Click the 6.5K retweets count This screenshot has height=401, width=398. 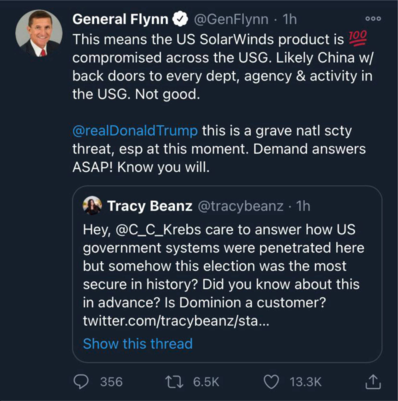pyautogui.click(x=206, y=382)
